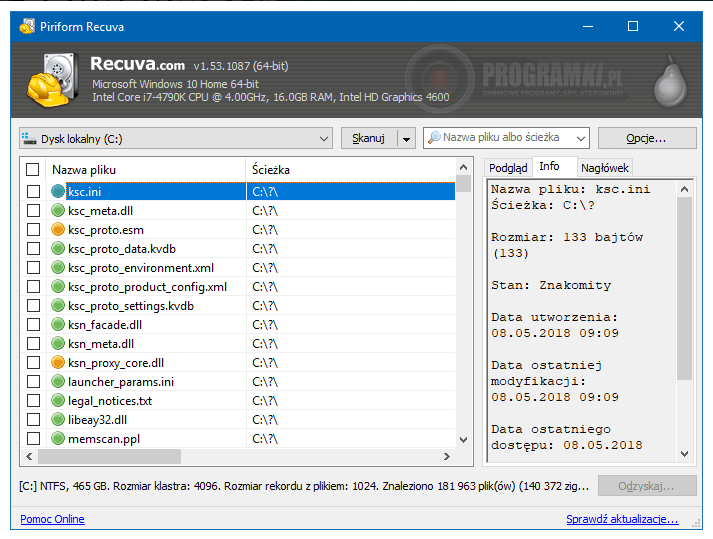
Task: Click the status dot next to ksc.ini
Action: [58, 191]
